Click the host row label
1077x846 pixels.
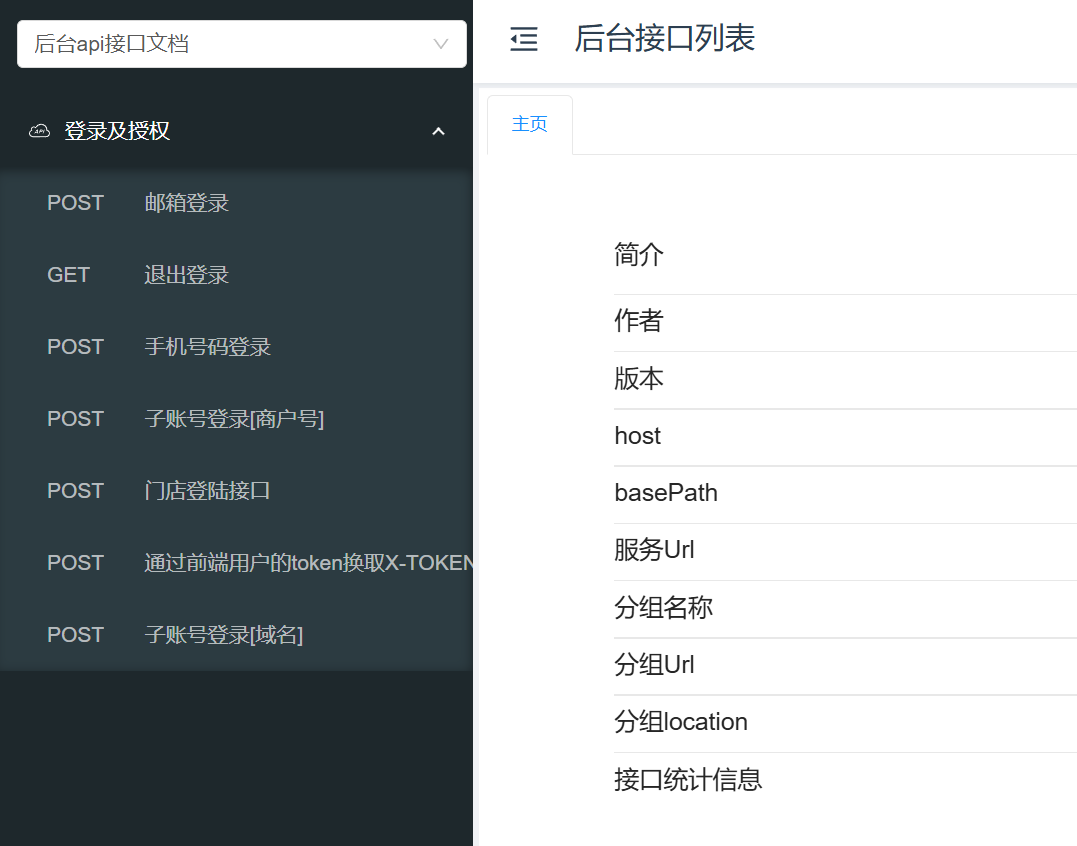coord(638,436)
